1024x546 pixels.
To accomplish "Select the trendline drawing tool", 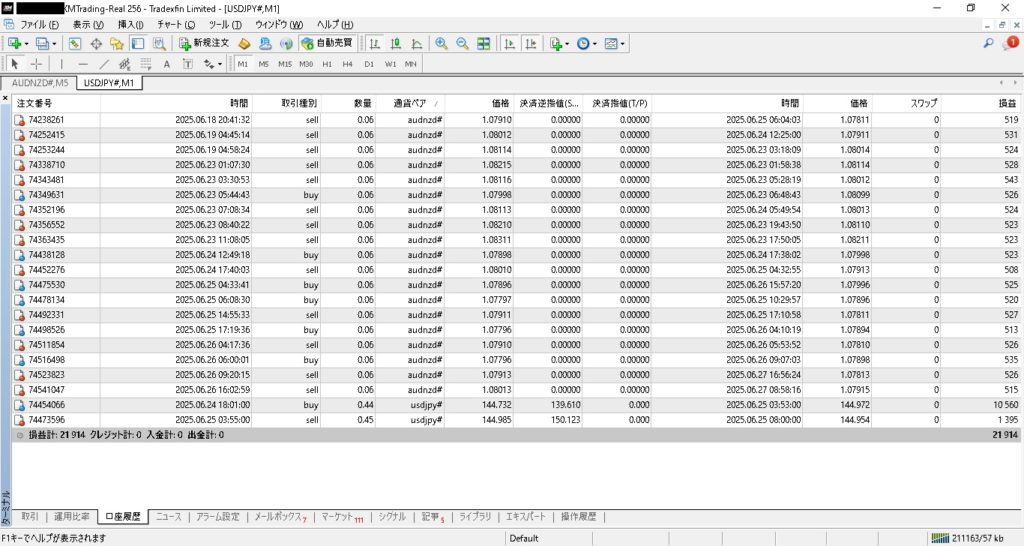I will (104, 64).
